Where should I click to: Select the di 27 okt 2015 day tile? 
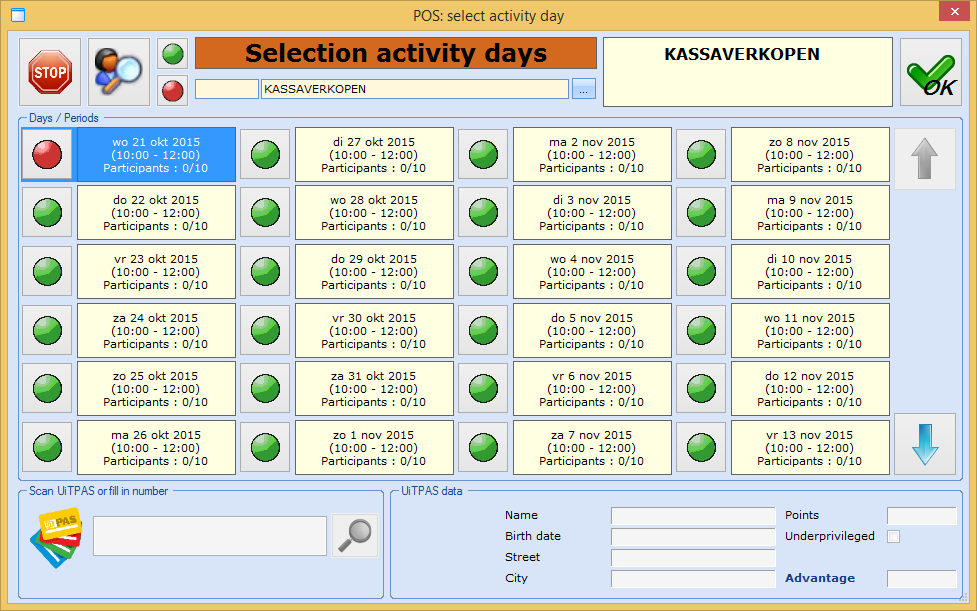coord(374,154)
